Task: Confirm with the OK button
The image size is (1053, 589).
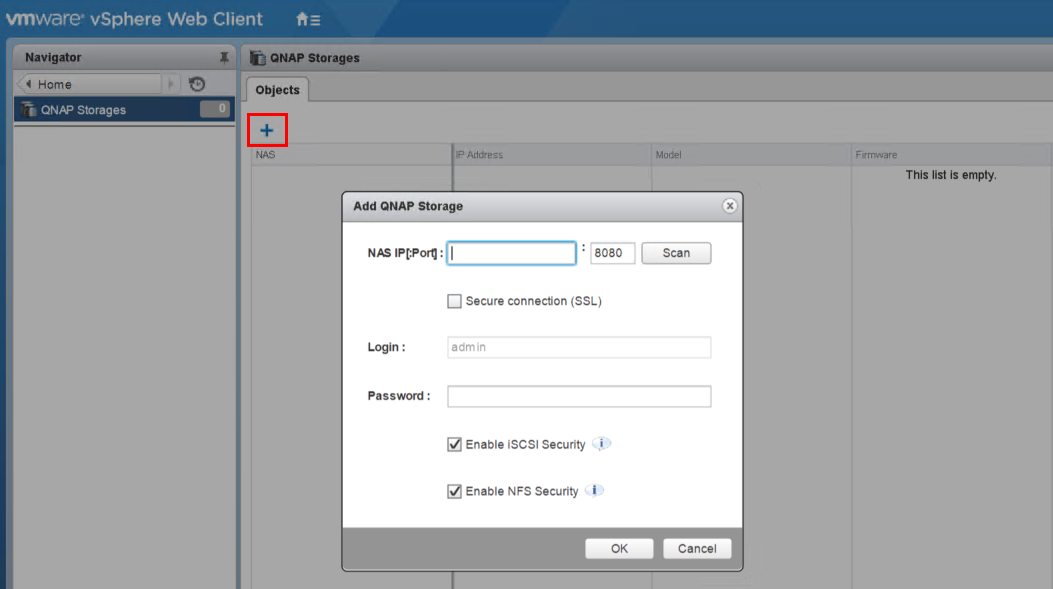Action: click(619, 548)
